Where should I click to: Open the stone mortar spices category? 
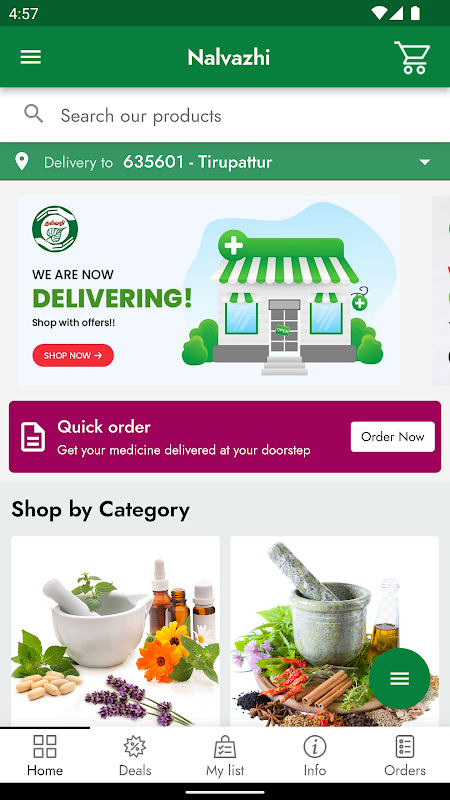coord(335,631)
